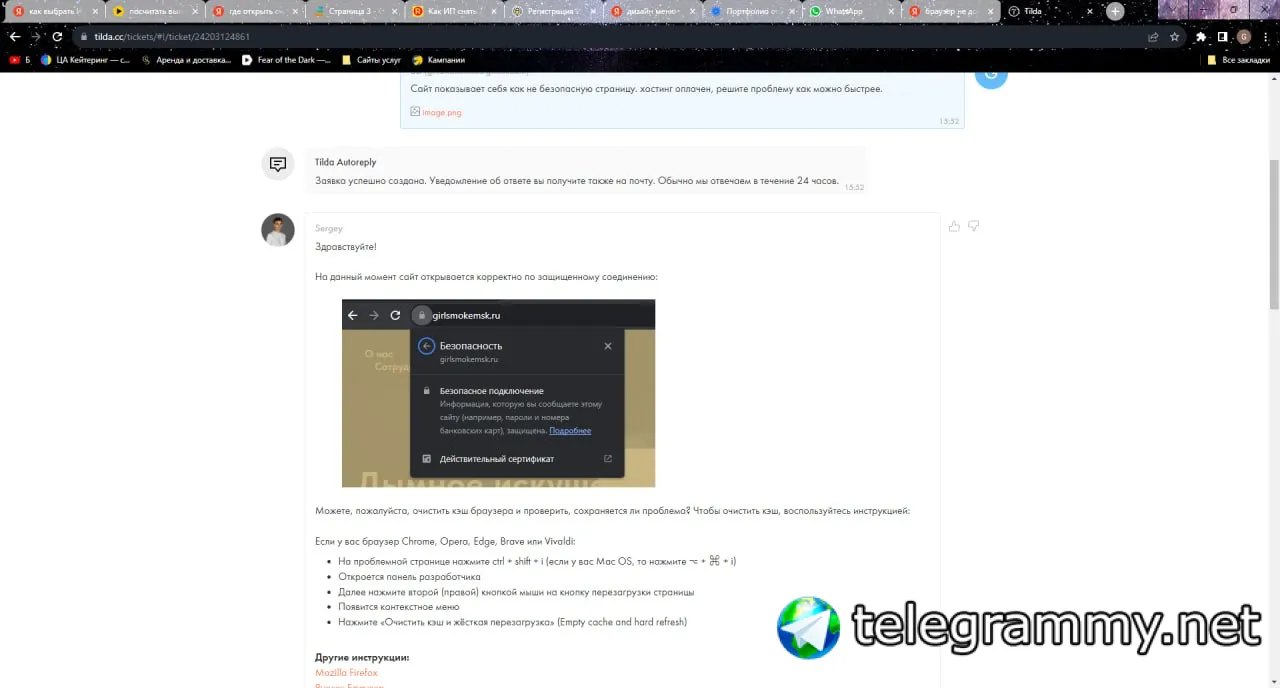
Task: Switch to the 'Как ИП снять' tab
Action: pyautogui.click(x=453, y=12)
